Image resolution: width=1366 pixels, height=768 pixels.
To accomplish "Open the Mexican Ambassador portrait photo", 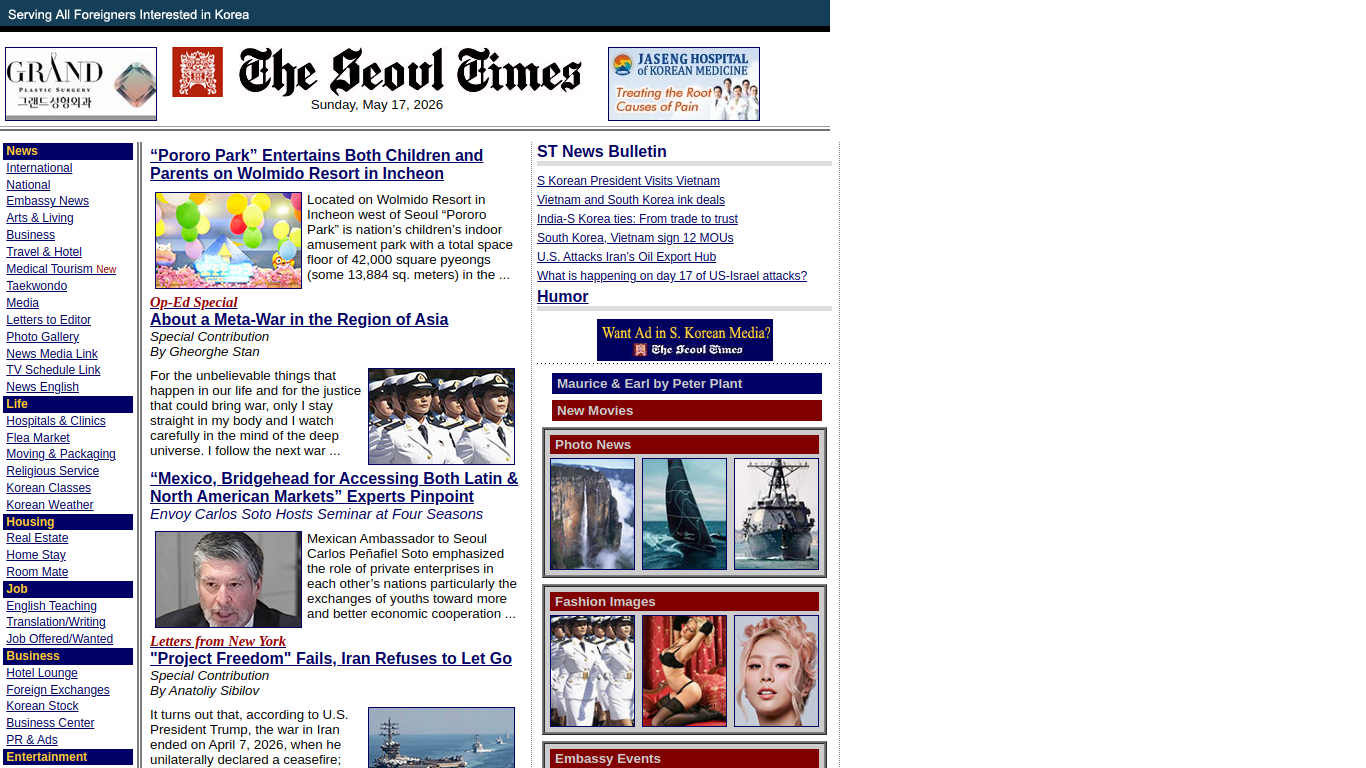I will (x=228, y=579).
